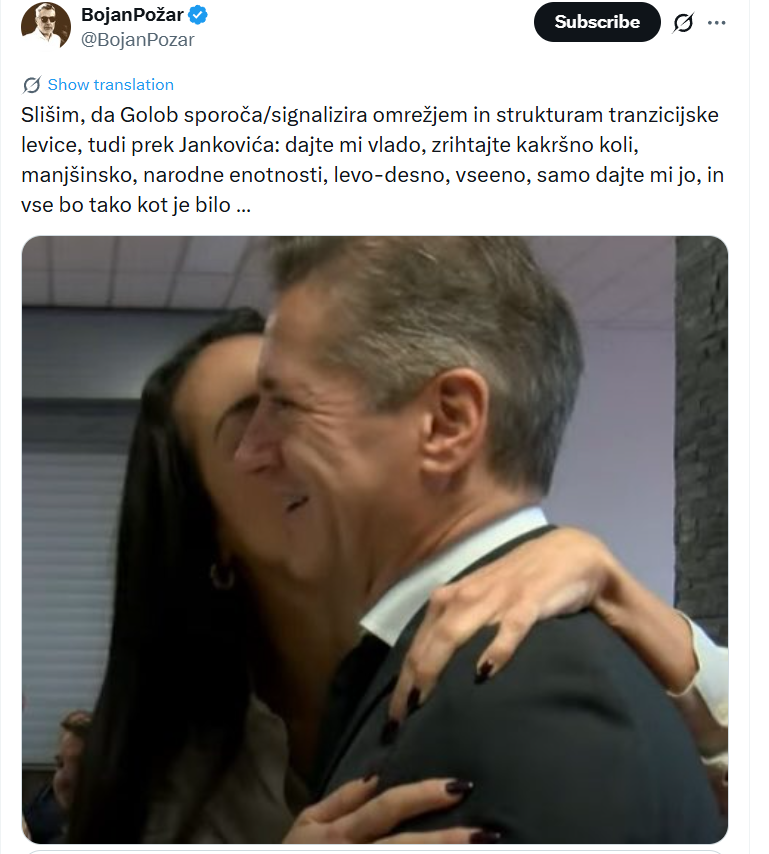
Task: Click the 'levo-desno' text in the post
Action: click(389, 175)
